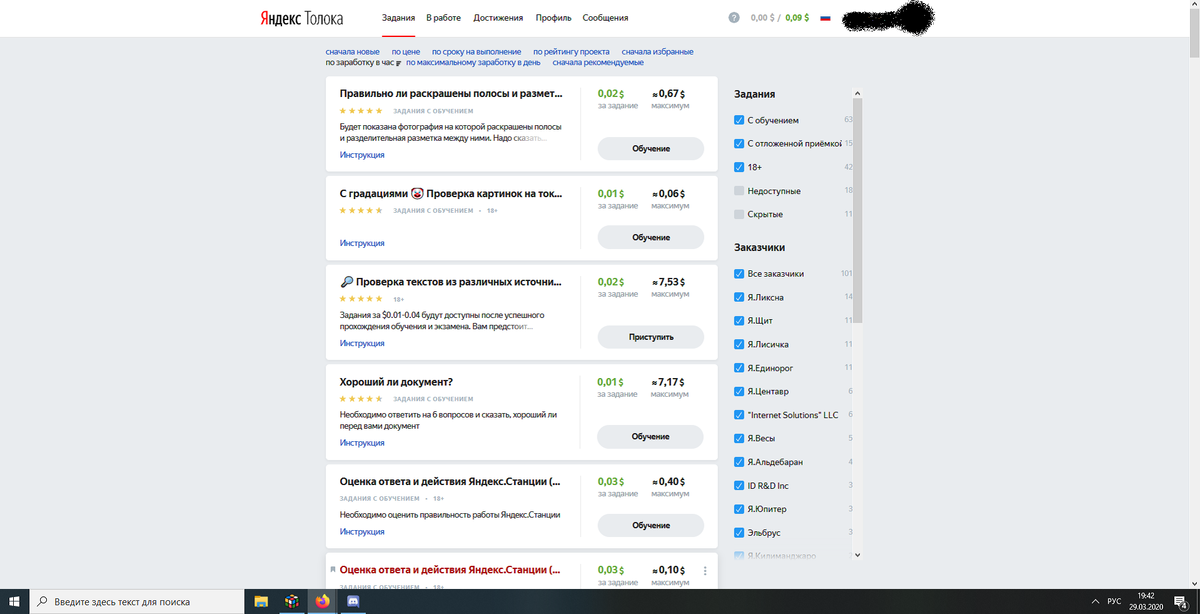
Task: Click the bookmark icon beside the red Яндекс.Станции title
Action: pyautogui.click(x=333, y=569)
